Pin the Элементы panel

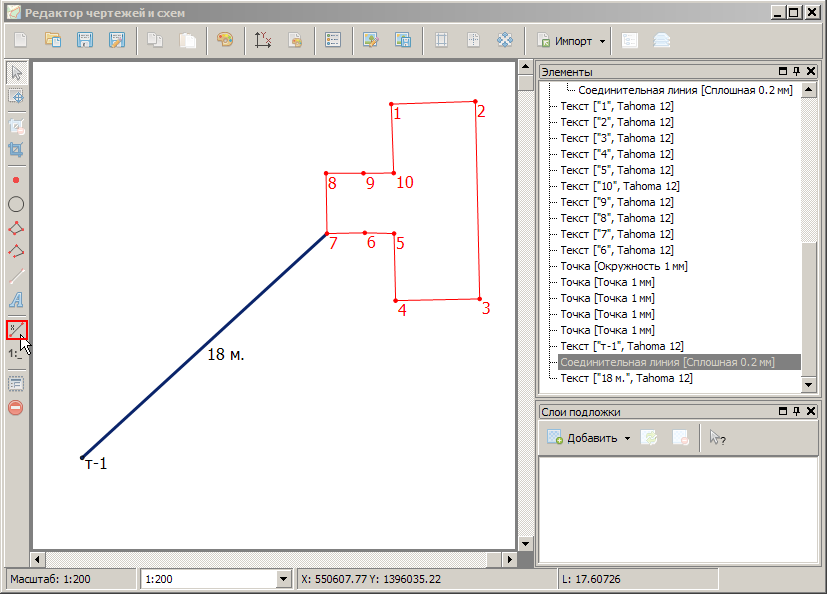[797, 72]
